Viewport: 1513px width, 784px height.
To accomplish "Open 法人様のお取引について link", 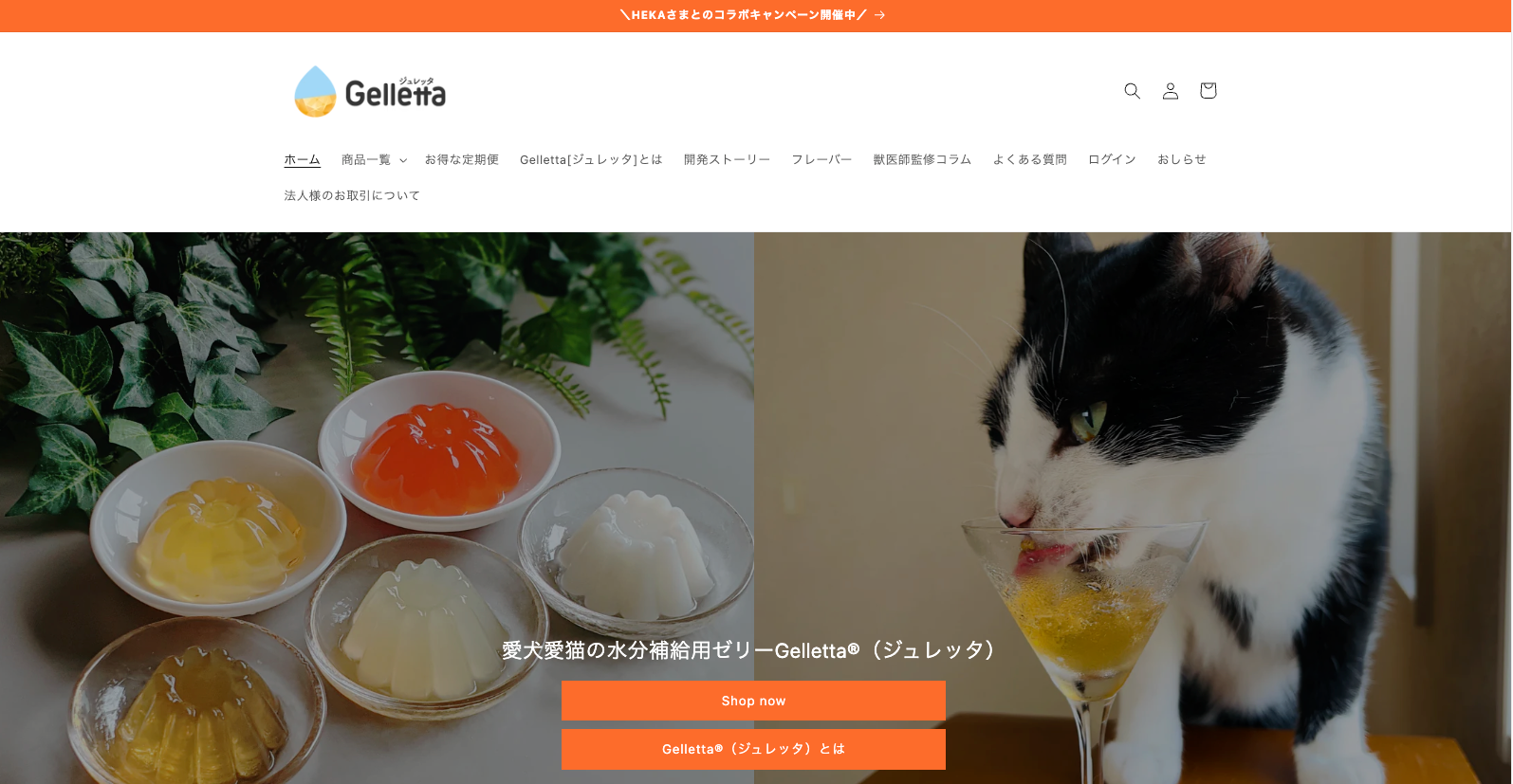I will 352,195.
